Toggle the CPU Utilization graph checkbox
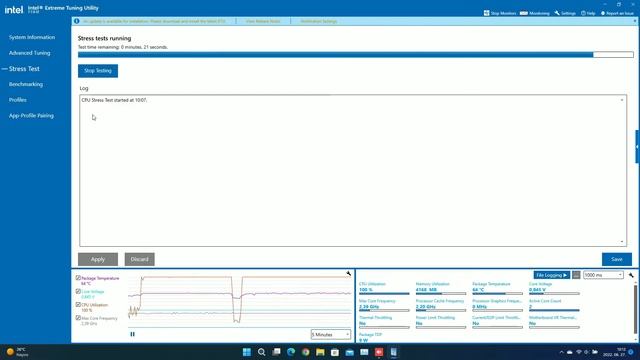The image size is (640, 360). 78,304
